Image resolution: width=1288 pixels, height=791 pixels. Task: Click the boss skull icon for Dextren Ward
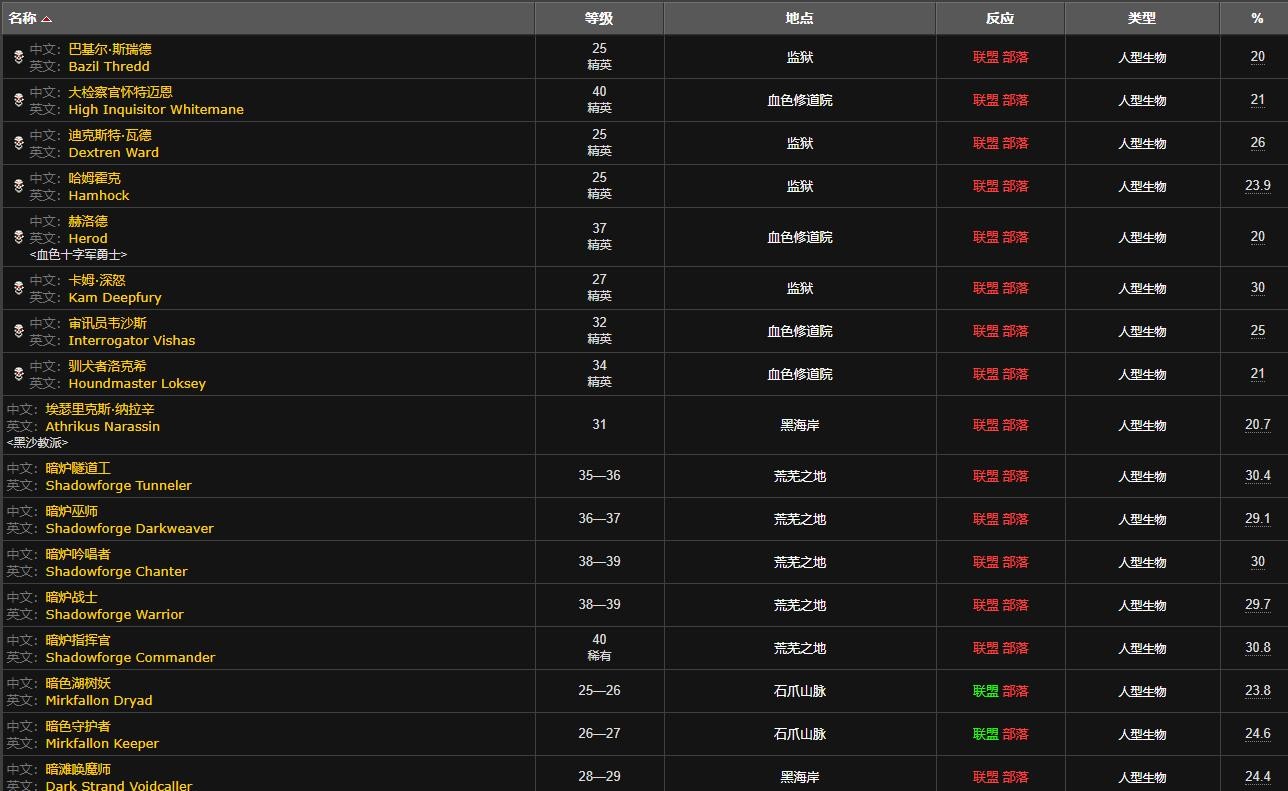18,143
